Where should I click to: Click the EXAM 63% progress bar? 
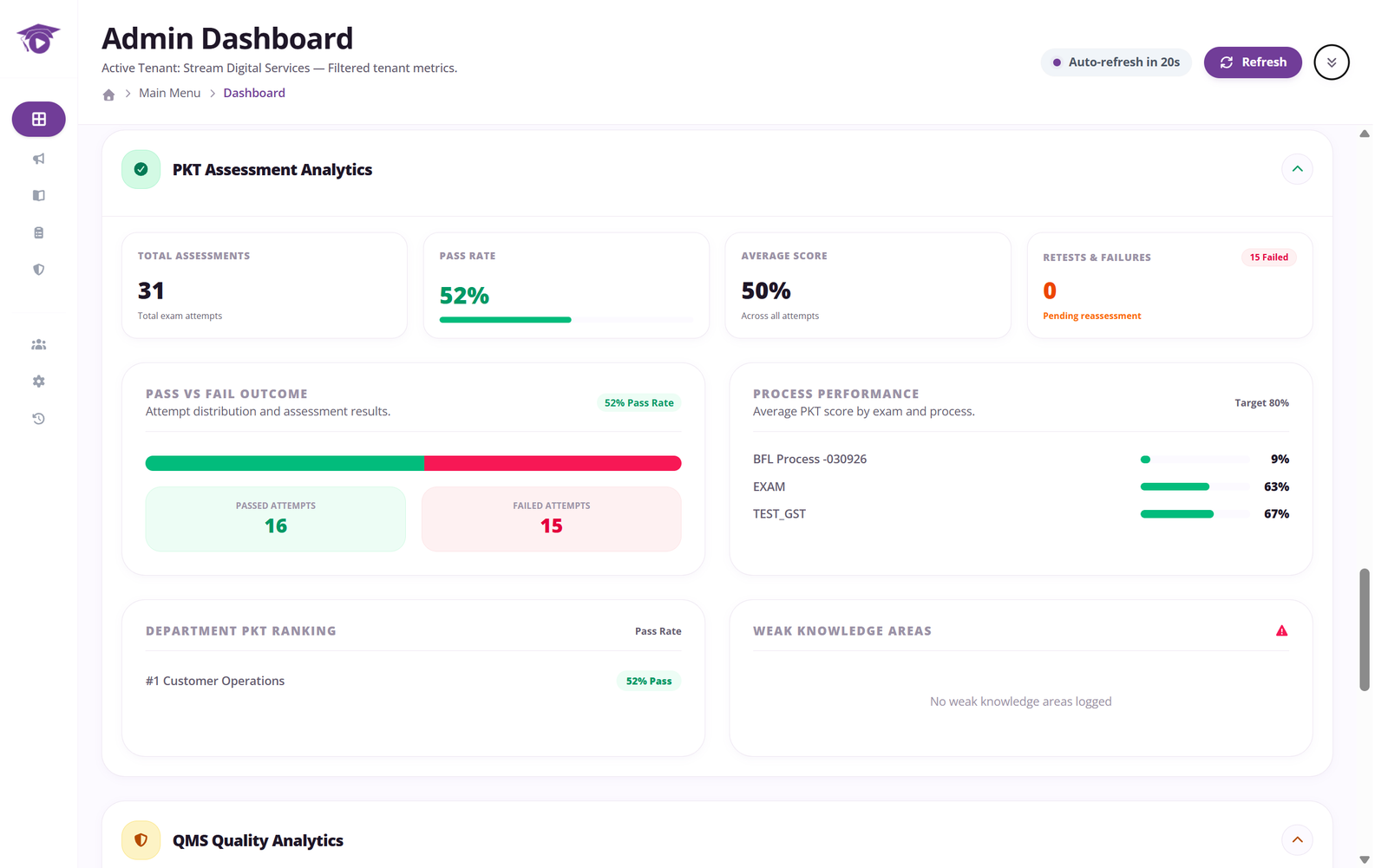[x=1195, y=486]
